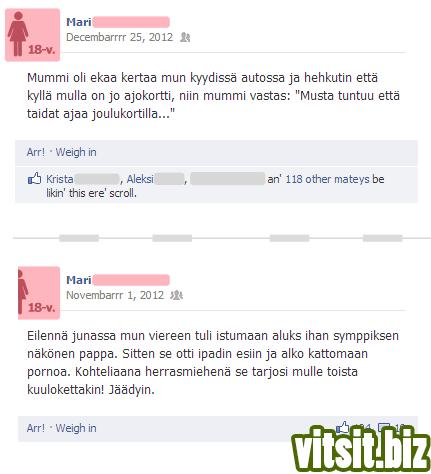The width and height of the screenshot is (431, 474).
Task: Click the audience icon beside Novembarrr 1, 2012
Action: tap(177, 295)
